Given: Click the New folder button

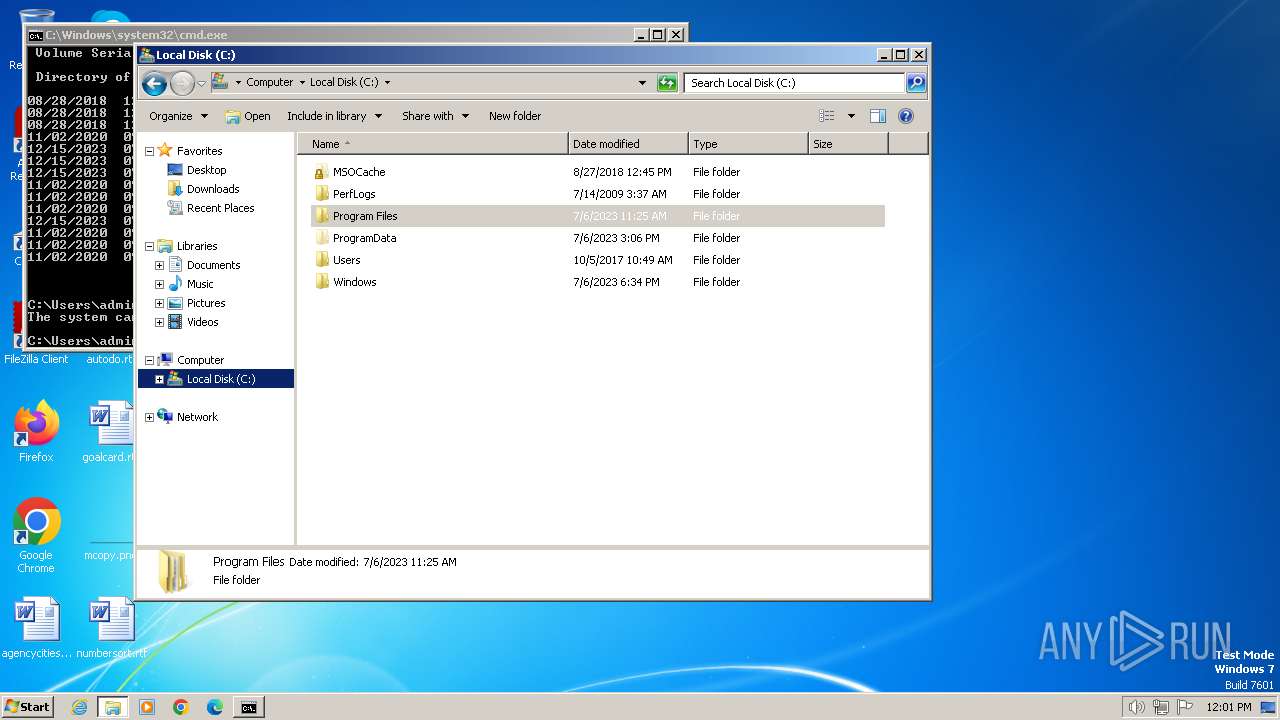Looking at the screenshot, I should click(x=515, y=116).
